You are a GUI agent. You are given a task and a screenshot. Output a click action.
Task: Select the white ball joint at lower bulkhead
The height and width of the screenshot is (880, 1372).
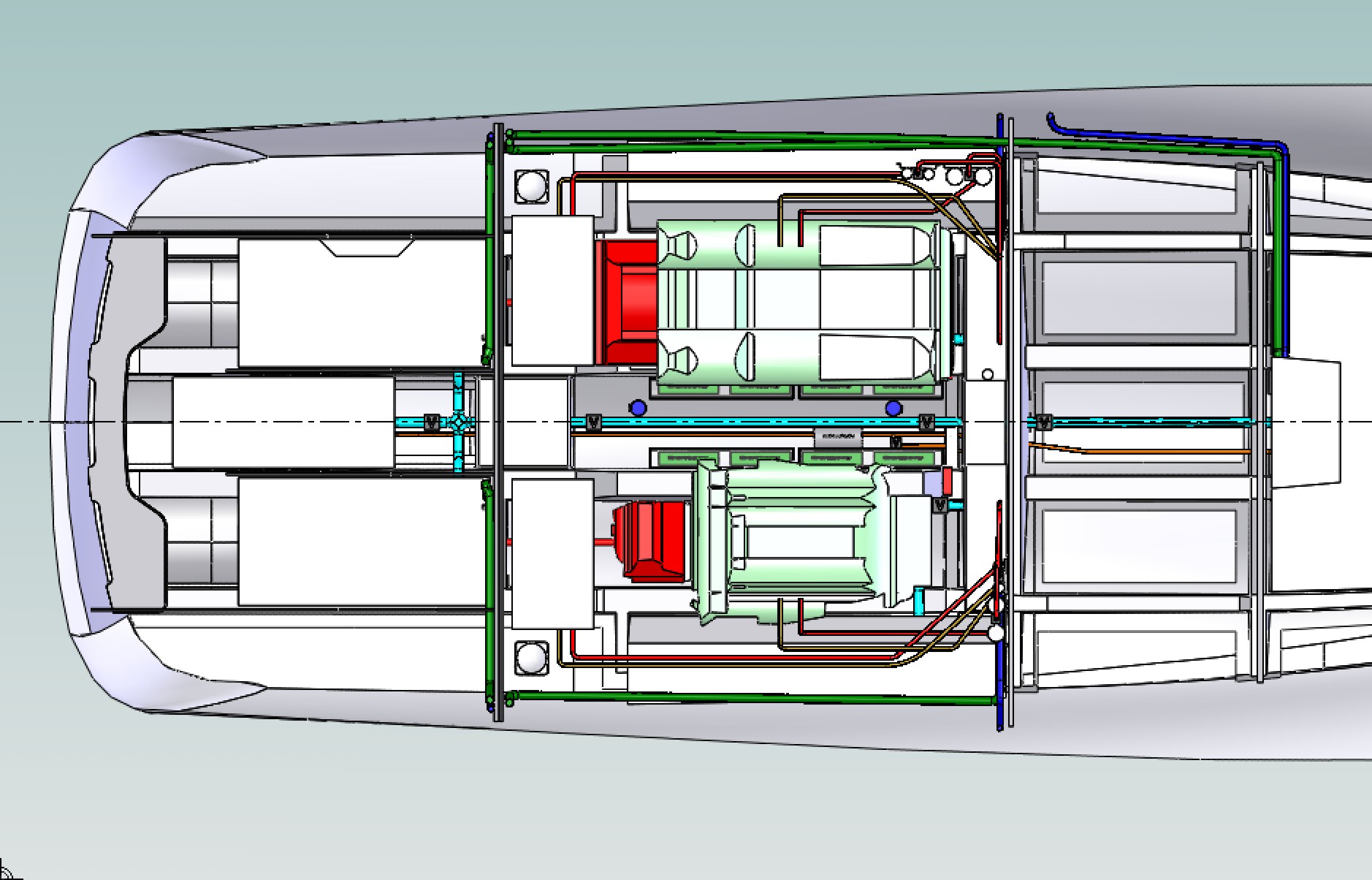pyautogui.click(x=995, y=633)
